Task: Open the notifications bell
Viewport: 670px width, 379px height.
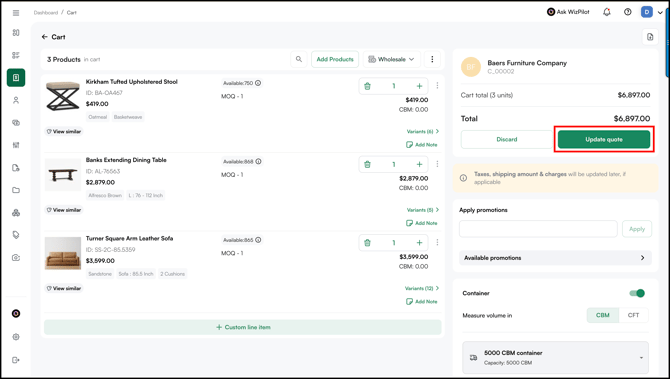Action: 606,12
